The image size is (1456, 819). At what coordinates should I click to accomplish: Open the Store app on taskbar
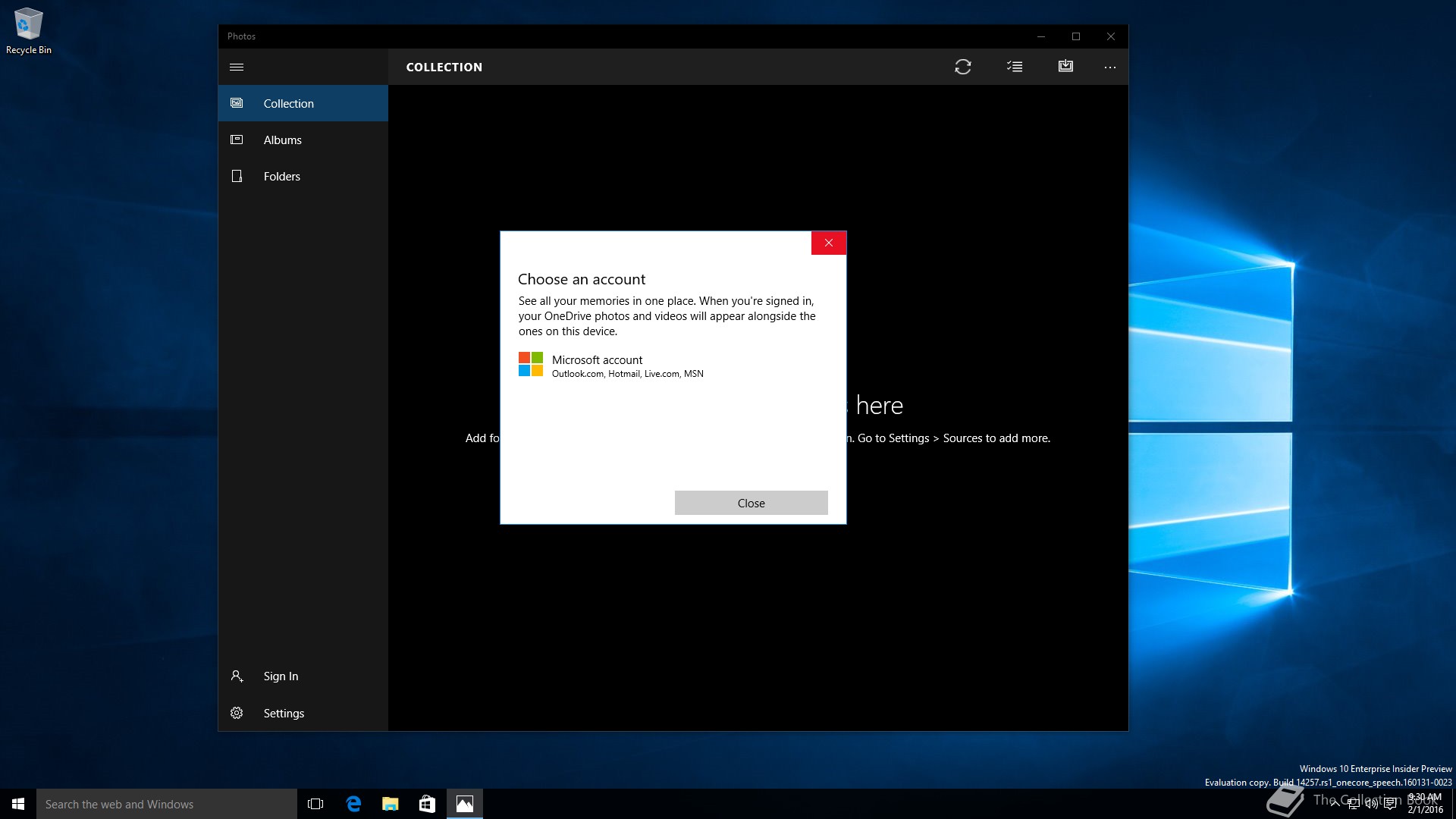[427, 804]
